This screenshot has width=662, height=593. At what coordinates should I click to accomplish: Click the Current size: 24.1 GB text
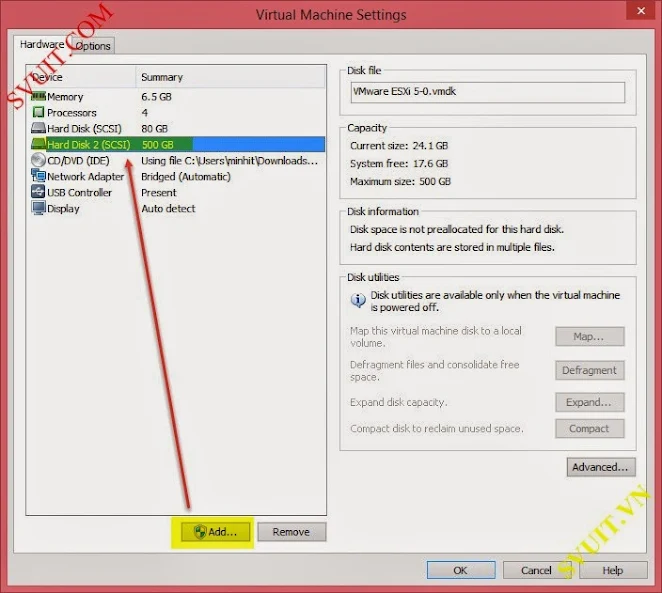[399, 146]
